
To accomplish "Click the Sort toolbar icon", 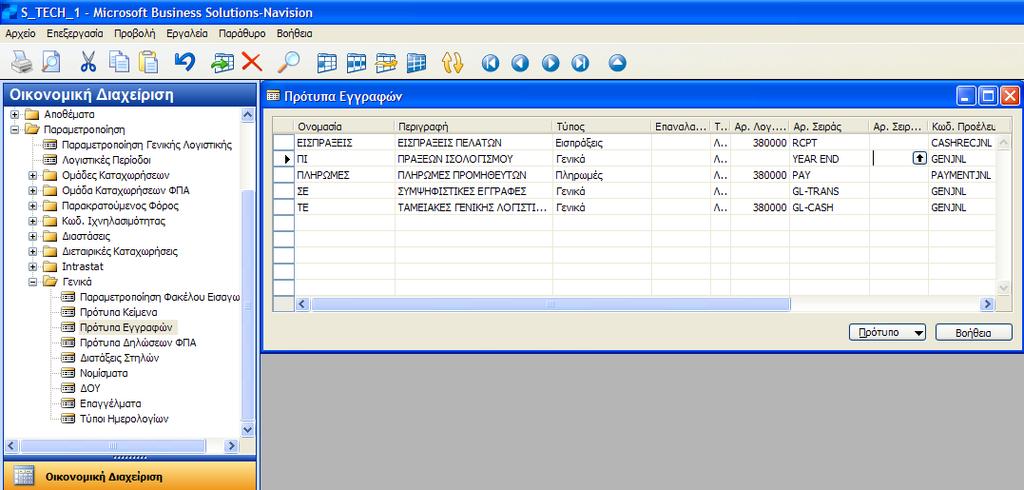I will (453, 63).
